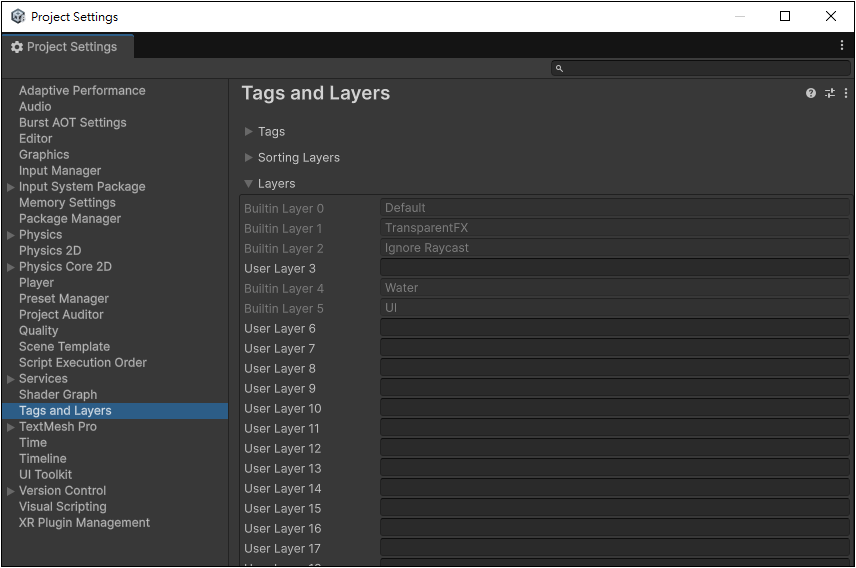The image size is (856, 568).
Task: Click the User Layer 7 name field
Action: 615,348
